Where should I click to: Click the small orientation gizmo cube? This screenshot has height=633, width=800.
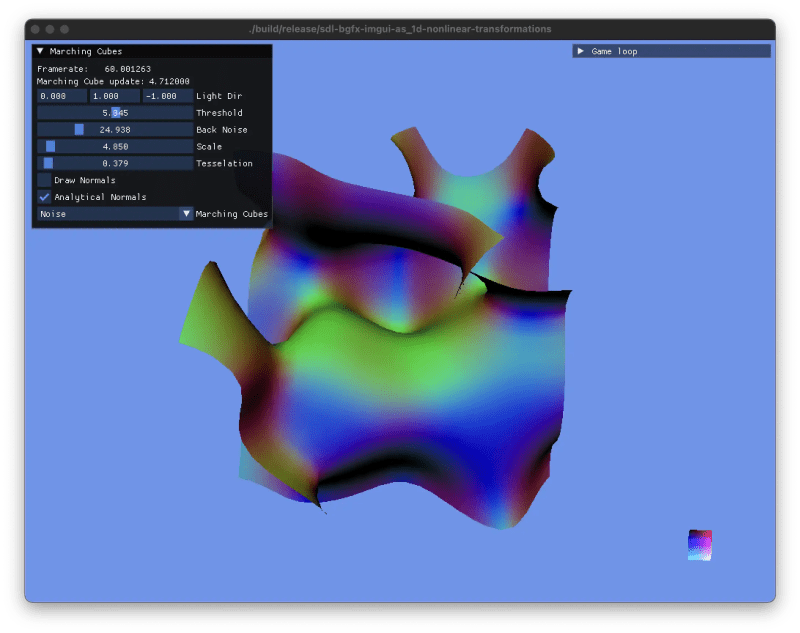(699, 545)
